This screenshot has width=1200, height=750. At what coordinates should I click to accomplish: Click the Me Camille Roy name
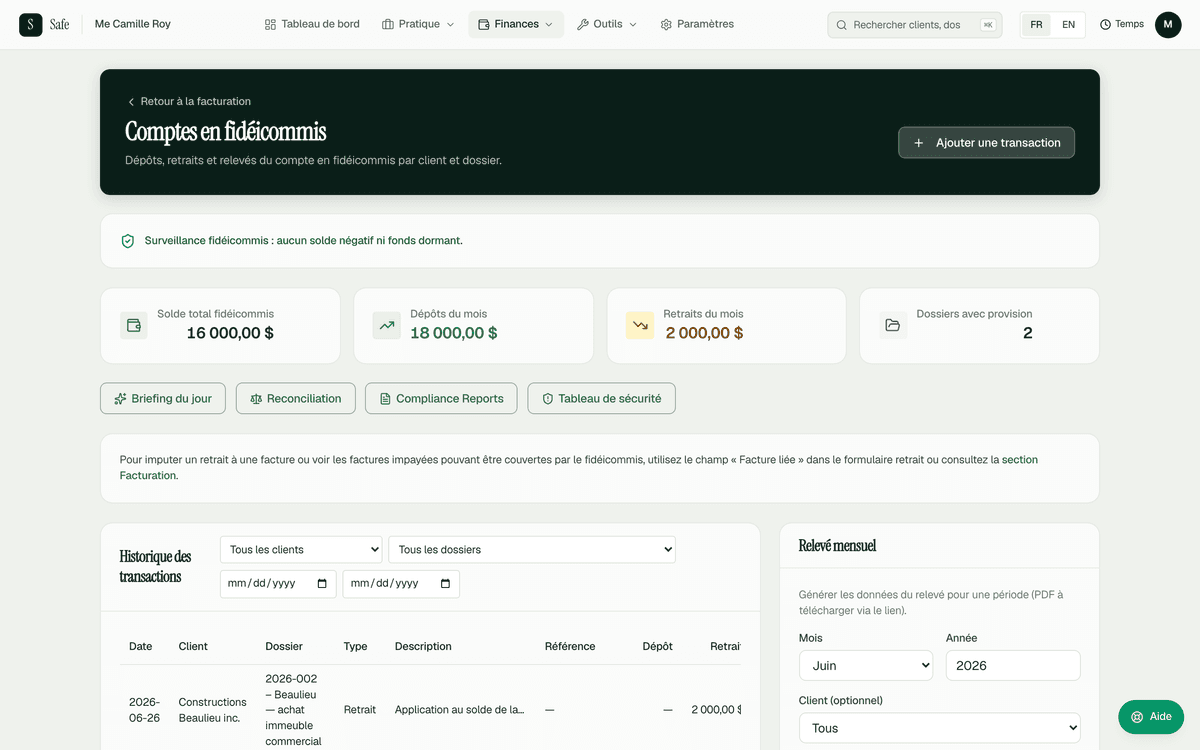(x=133, y=24)
